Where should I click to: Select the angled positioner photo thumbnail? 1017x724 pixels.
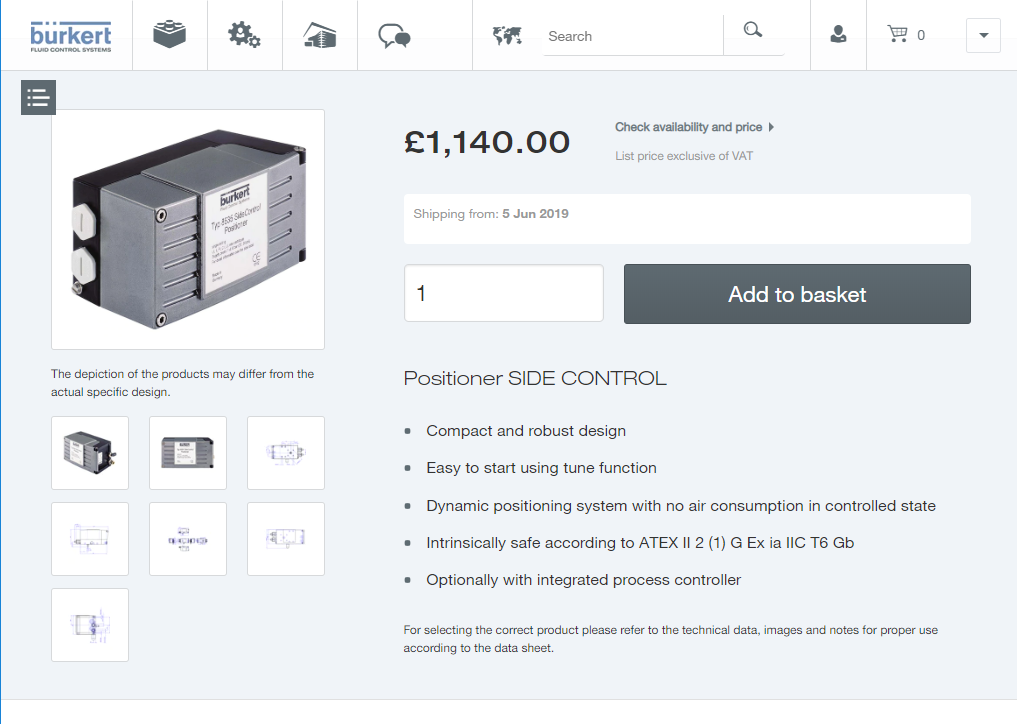pos(90,453)
